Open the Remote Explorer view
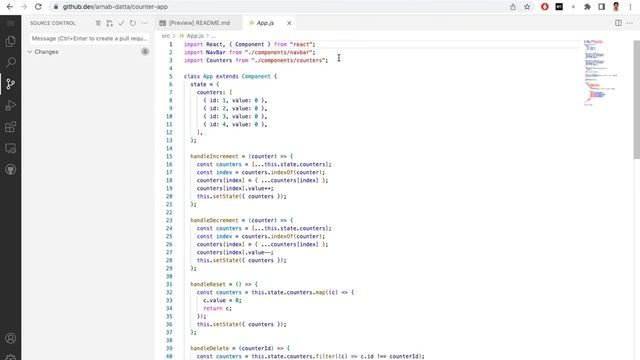Image resolution: width=640 pixels, height=360 pixels. pyautogui.click(x=11, y=148)
